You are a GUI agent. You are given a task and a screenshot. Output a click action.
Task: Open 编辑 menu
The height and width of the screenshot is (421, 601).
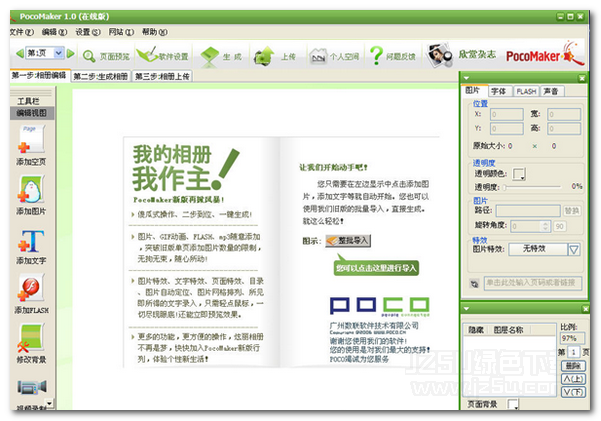tap(54, 32)
